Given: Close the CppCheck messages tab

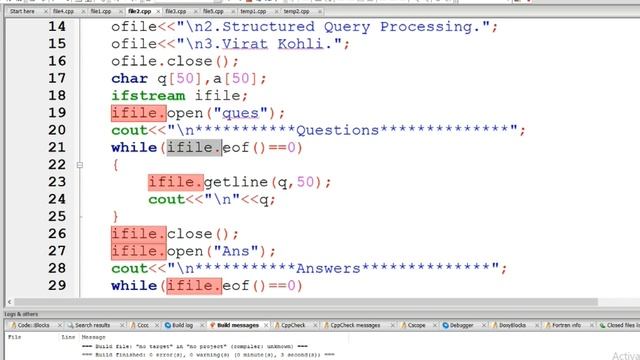Looking at the screenshot, I should 392,325.
